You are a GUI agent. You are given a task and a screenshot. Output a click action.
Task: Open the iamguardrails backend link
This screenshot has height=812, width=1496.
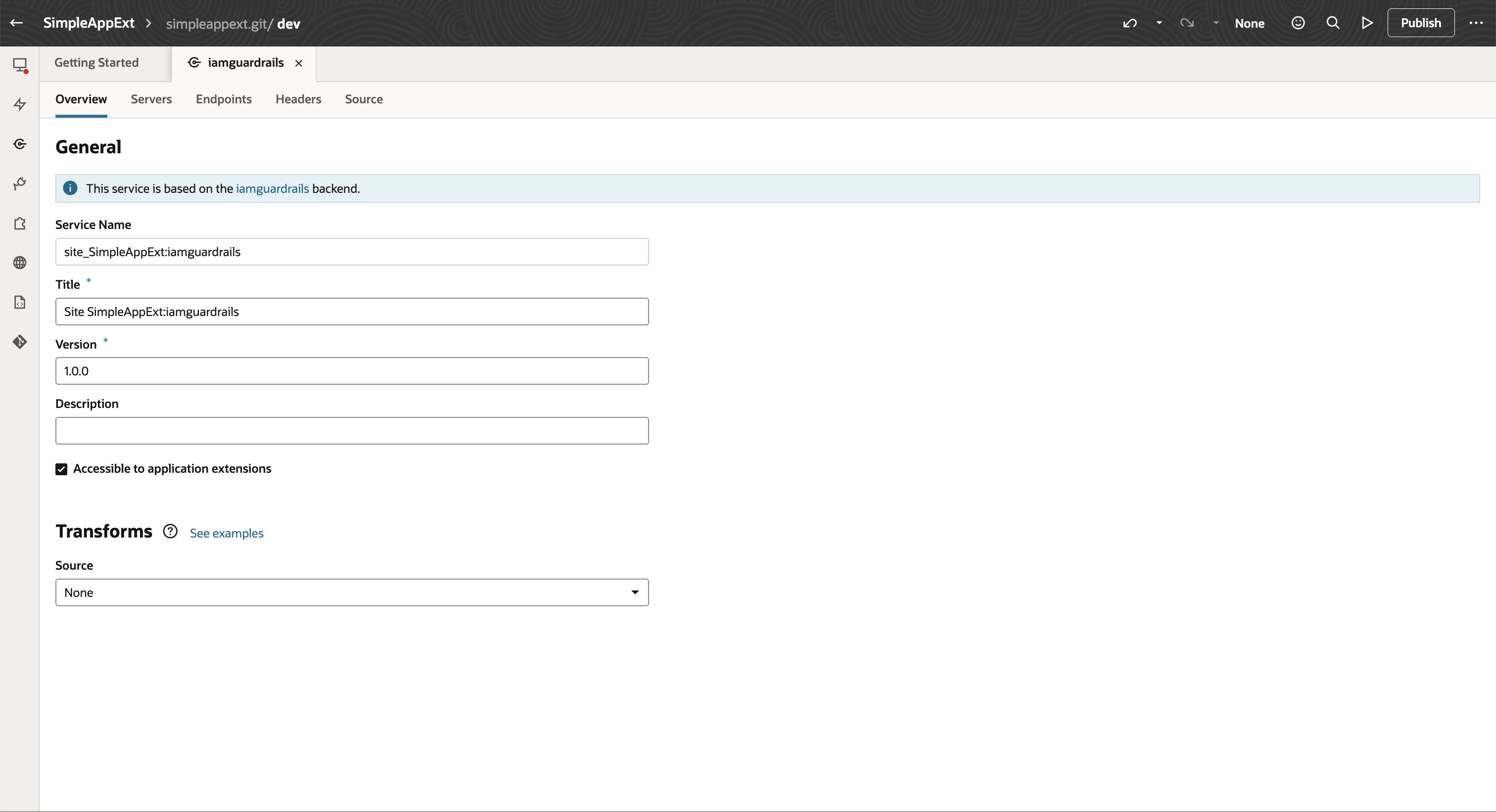[273, 188]
